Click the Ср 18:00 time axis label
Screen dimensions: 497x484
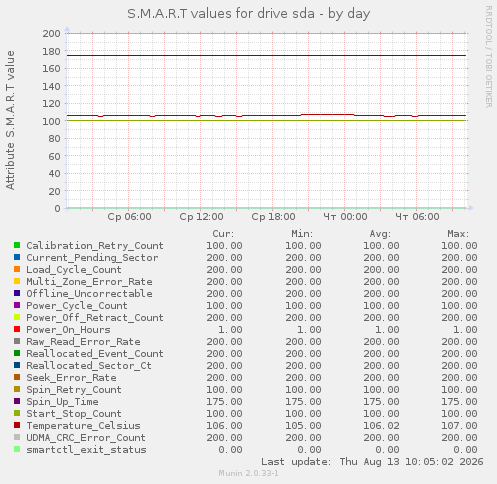(x=273, y=217)
